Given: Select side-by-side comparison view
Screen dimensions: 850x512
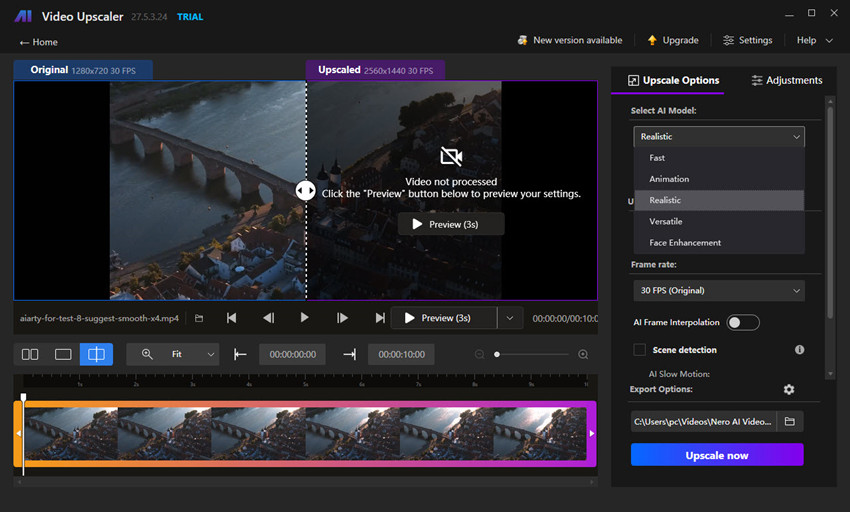Looking at the screenshot, I should point(30,354).
